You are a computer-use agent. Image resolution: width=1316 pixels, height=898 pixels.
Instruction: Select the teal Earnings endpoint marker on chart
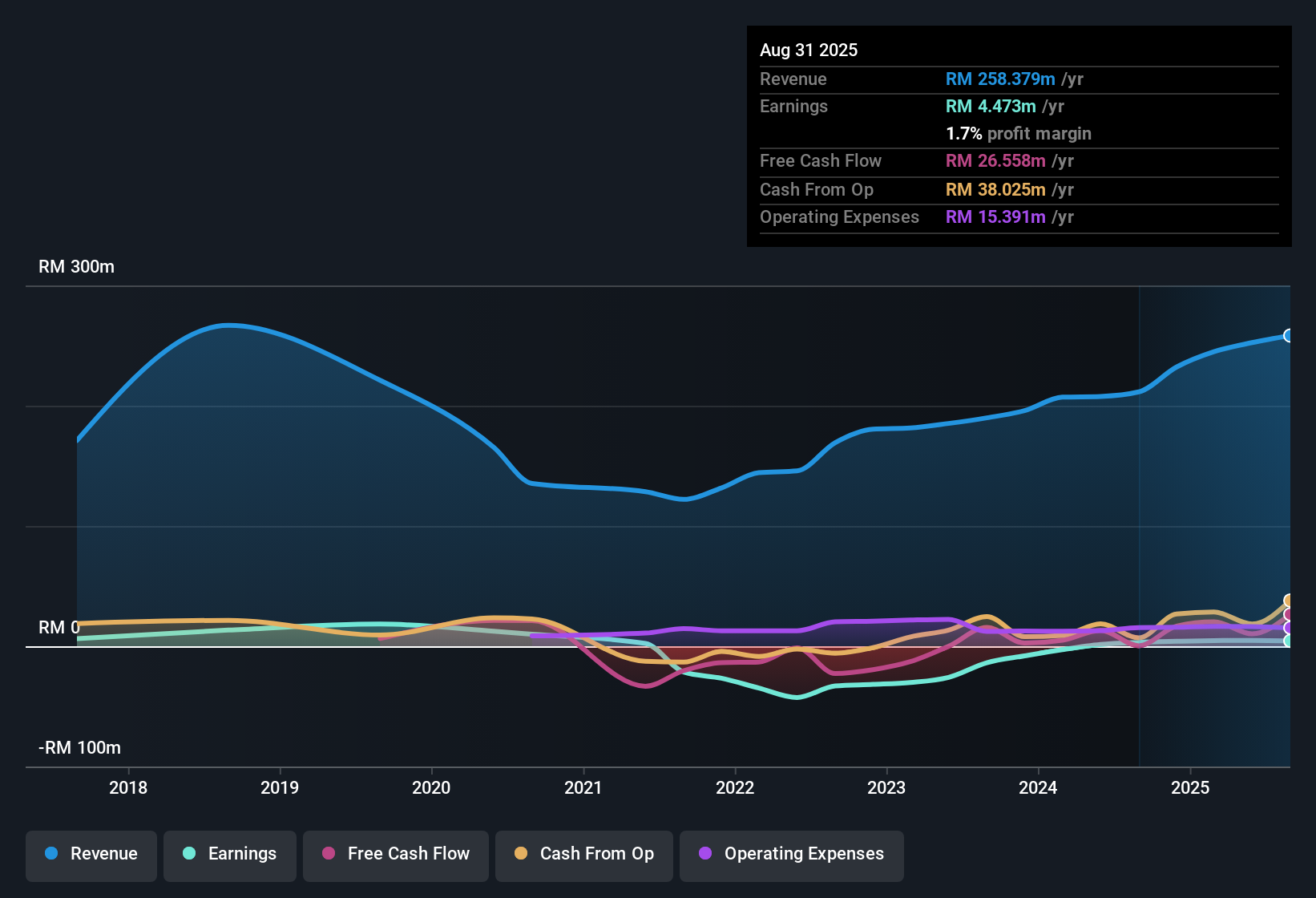coord(1287,641)
